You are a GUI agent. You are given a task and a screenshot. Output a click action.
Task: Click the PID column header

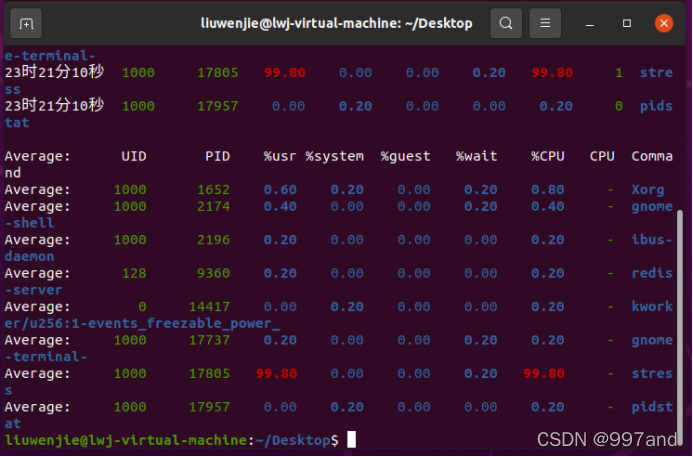(x=217, y=156)
